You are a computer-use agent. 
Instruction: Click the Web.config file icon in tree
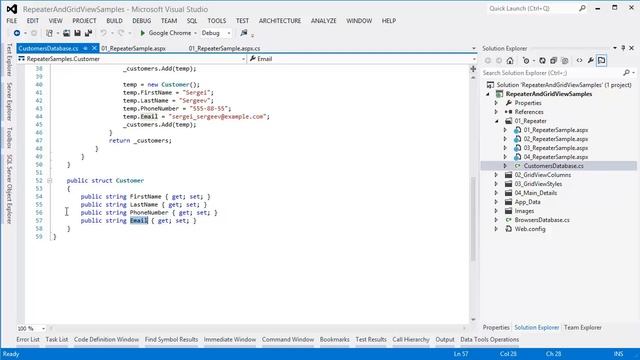509,229
